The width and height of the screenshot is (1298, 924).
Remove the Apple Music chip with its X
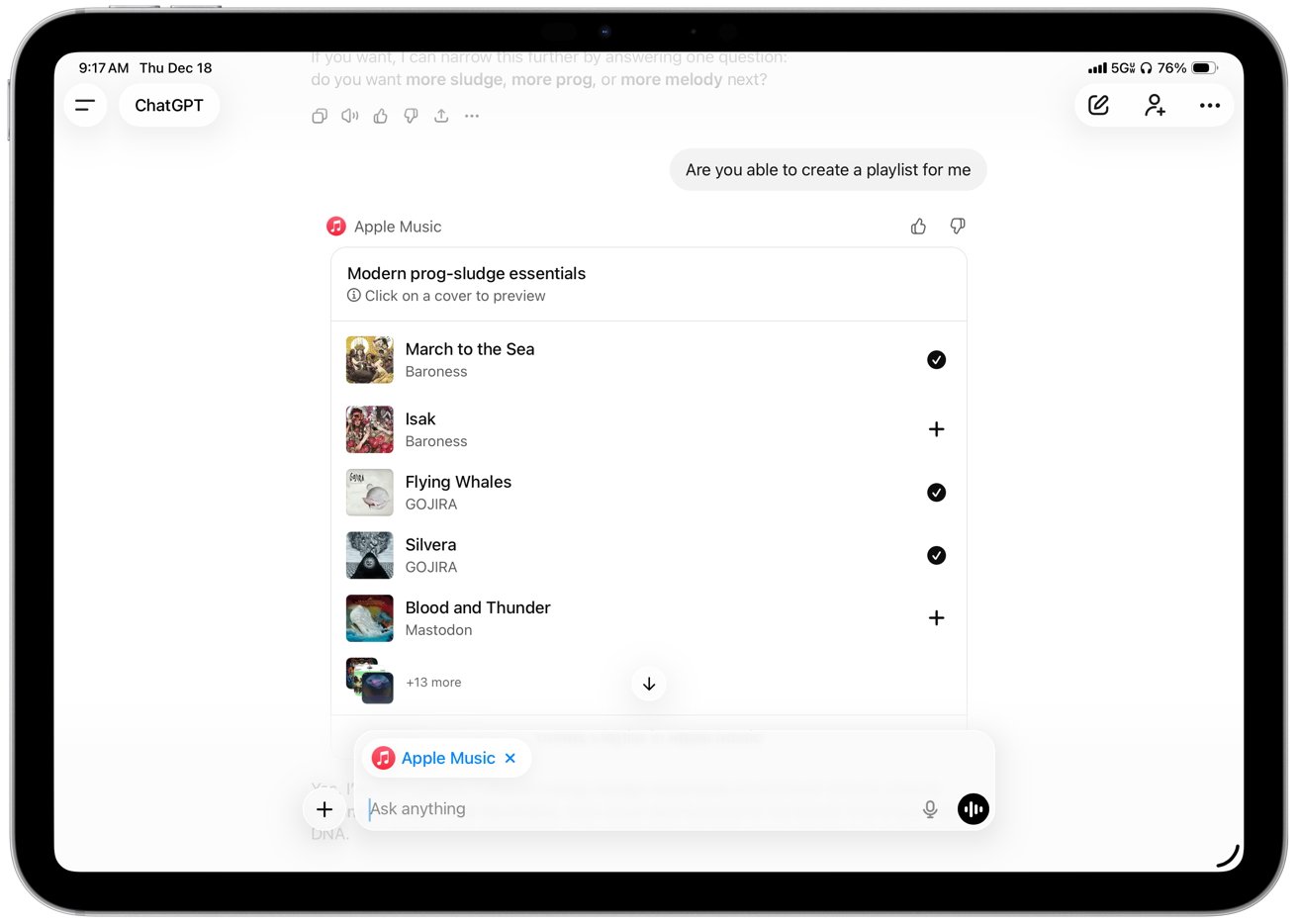pyautogui.click(x=510, y=758)
